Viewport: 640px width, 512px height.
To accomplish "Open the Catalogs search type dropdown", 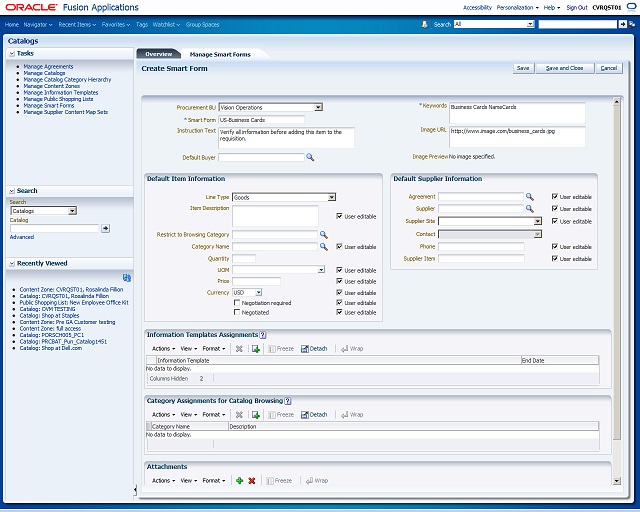I will pyautogui.click(x=72, y=211).
